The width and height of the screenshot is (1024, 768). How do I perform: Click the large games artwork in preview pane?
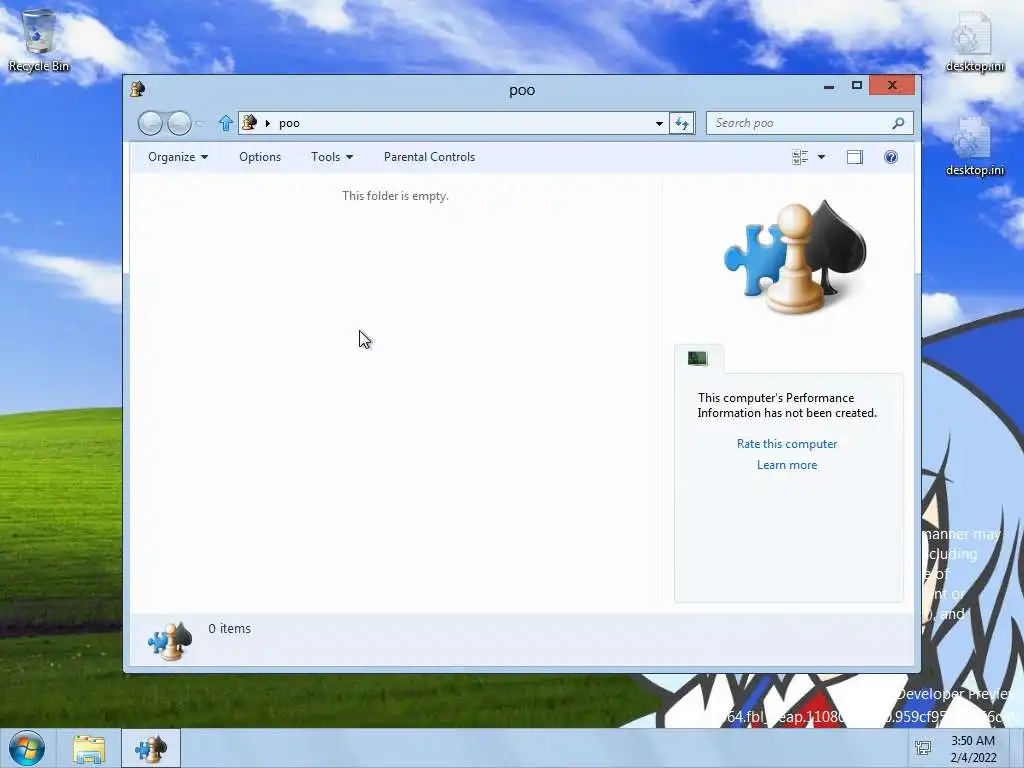(795, 257)
